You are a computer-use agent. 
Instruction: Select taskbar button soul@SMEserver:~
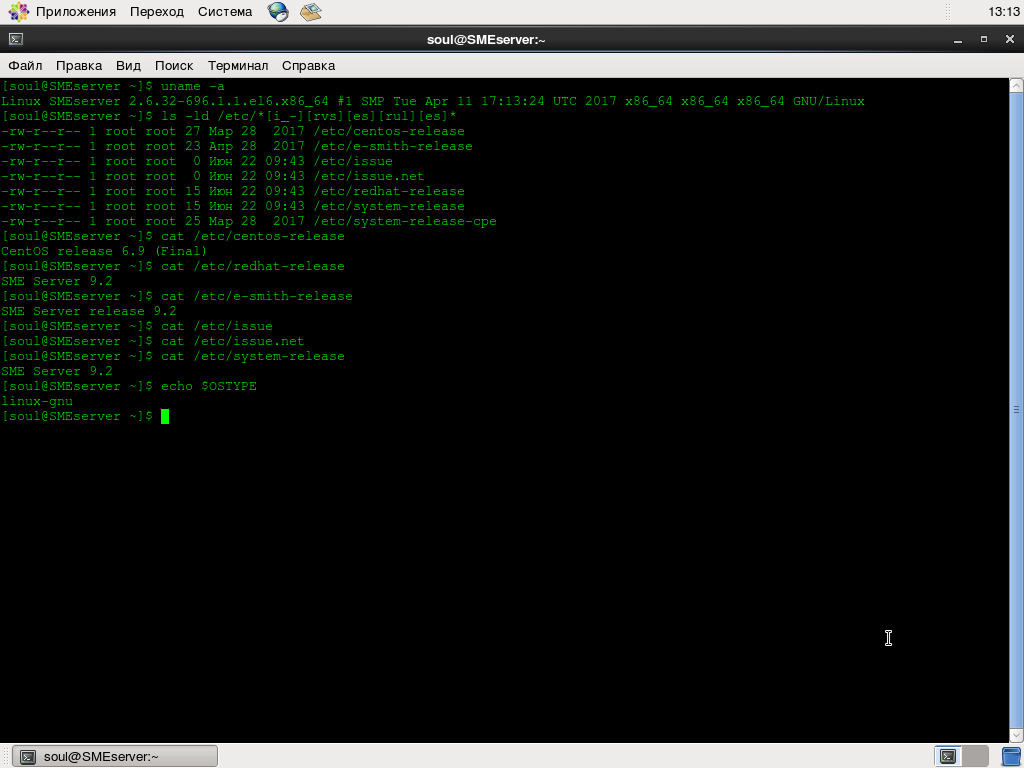pyautogui.click(x=115, y=756)
